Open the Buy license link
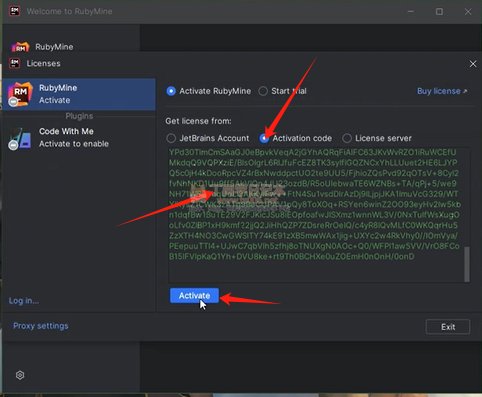This screenshot has height=397, width=482. [442, 91]
